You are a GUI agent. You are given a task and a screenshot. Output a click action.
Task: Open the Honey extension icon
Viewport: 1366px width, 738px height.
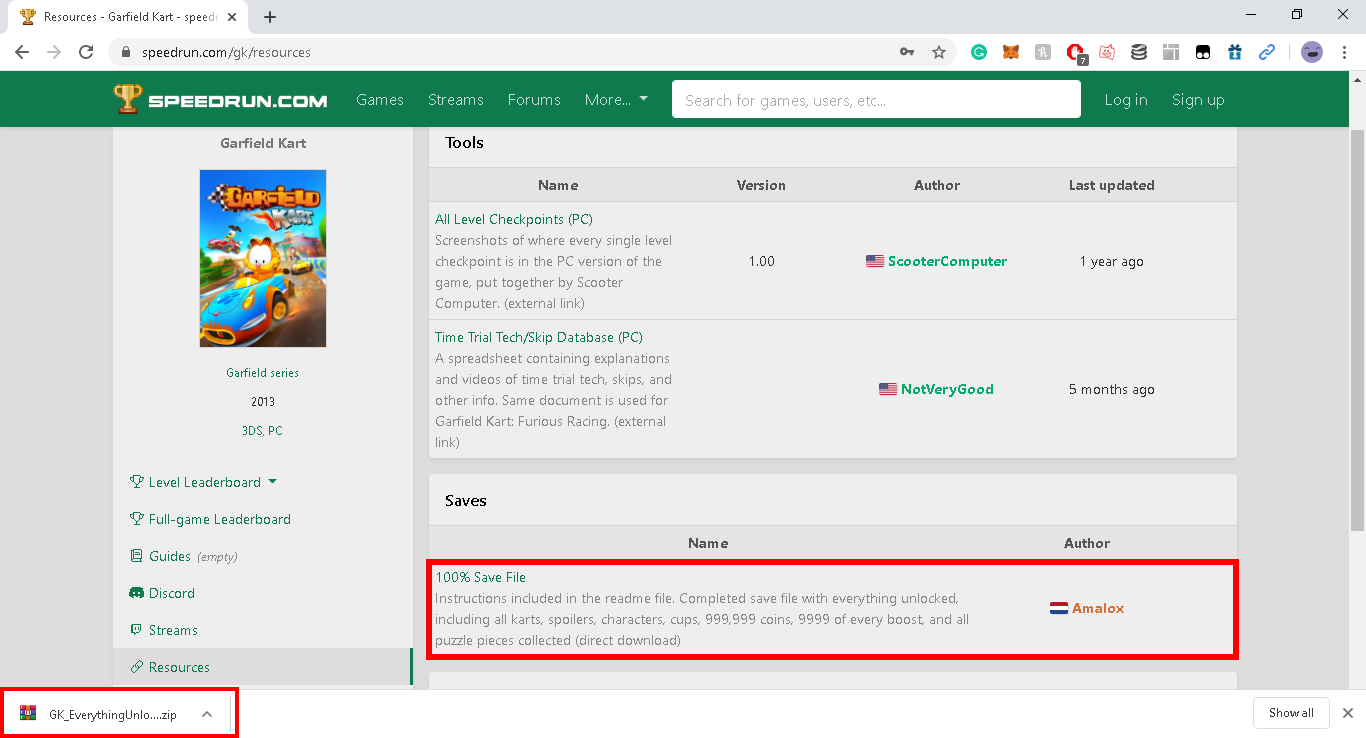(x=1043, y=52)
